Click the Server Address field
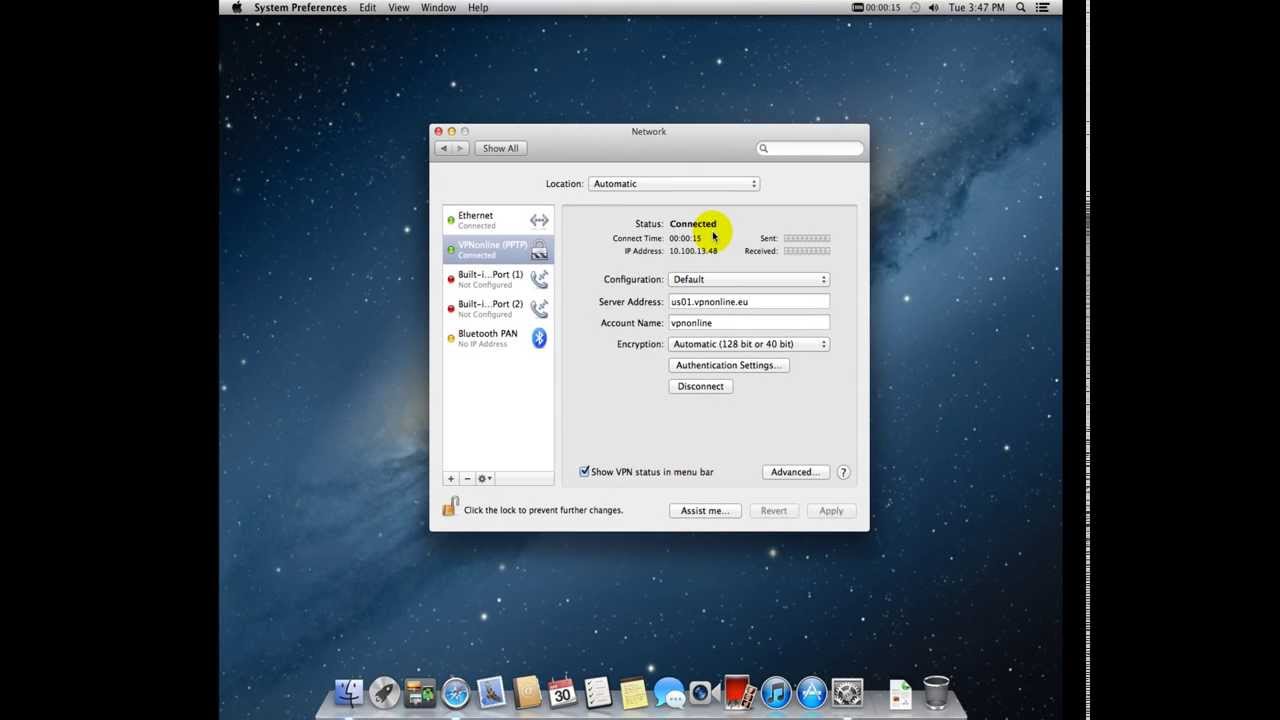1280x720 pixels. 749,302
